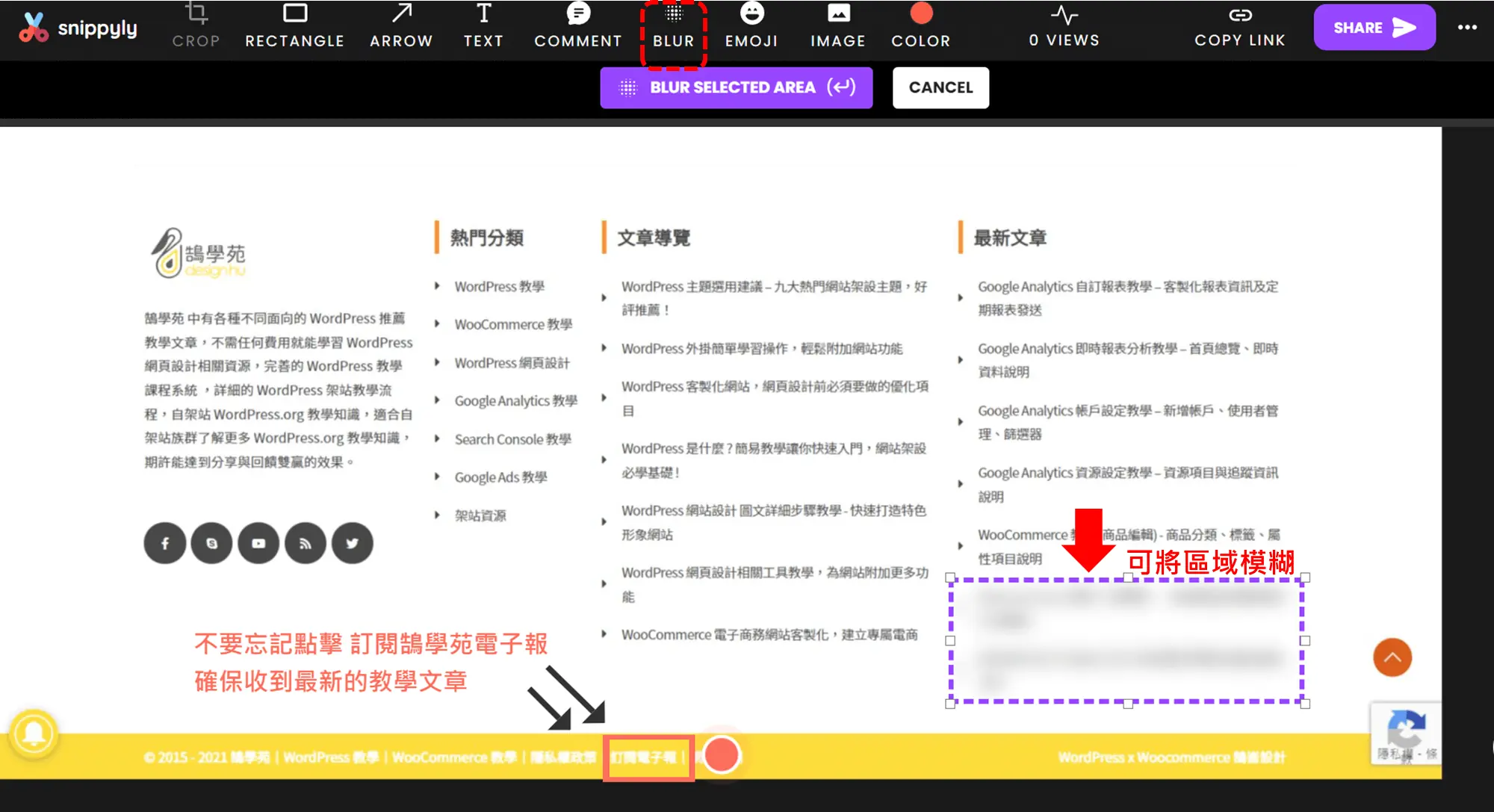Apply Blur Selected Area

tap(737, 87)
